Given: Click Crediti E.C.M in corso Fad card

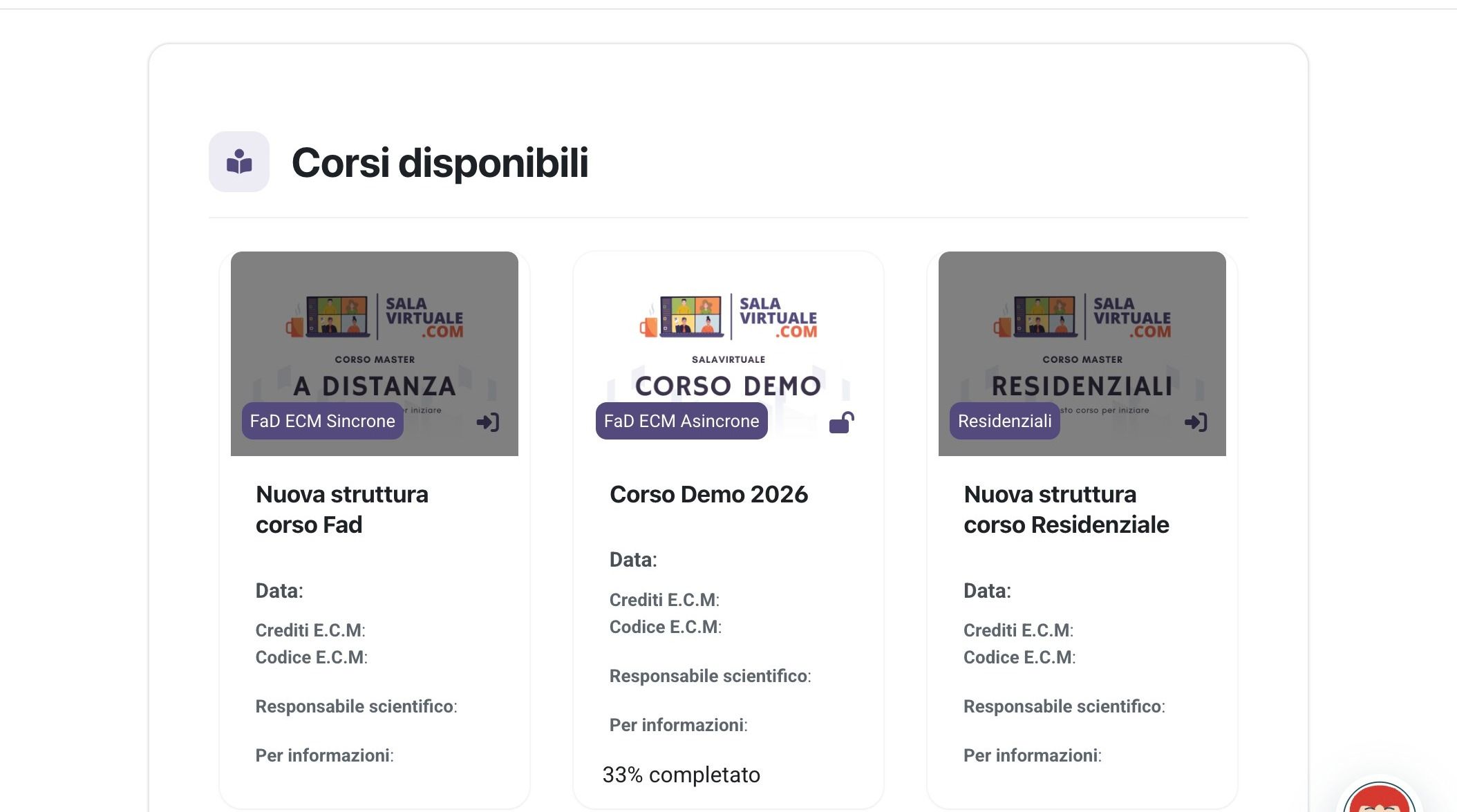Looking at the screenshot, I should [x=310, y=630].
